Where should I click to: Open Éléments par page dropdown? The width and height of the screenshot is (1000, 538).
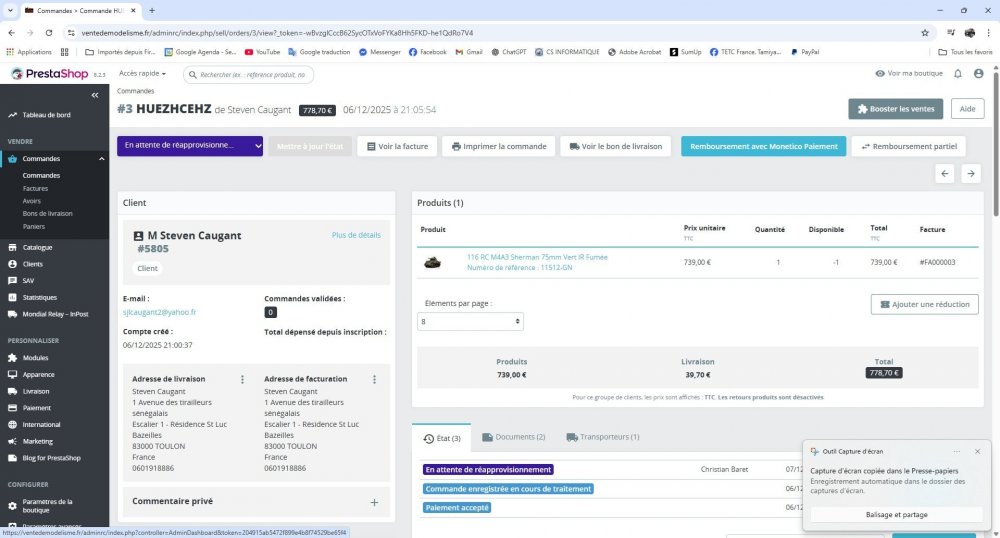470,321
